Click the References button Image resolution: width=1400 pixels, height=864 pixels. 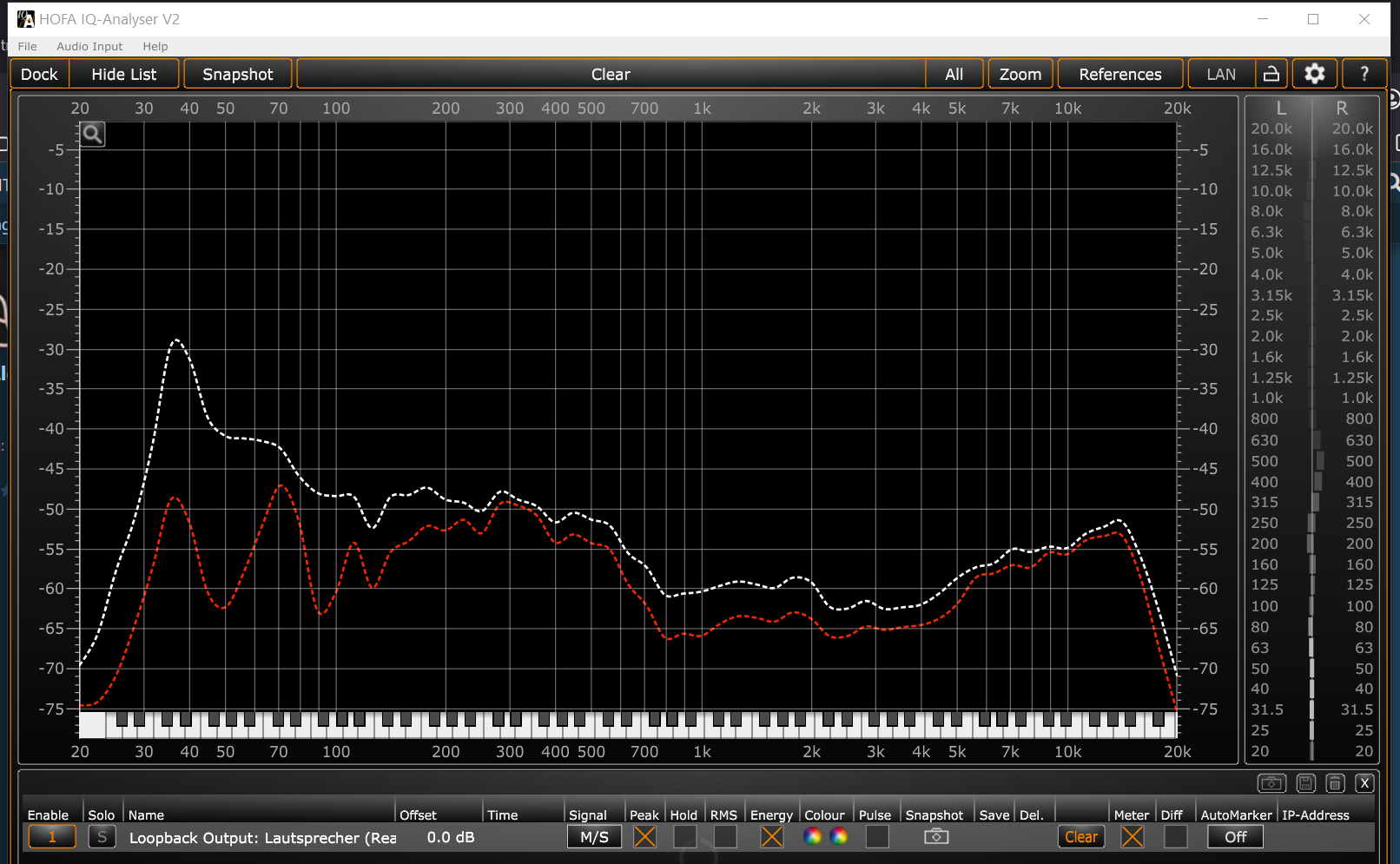coord(1119,75)
